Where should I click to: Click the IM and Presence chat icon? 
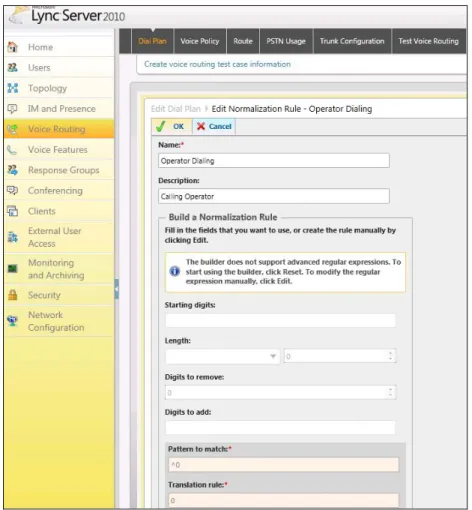(x=12, y=109)
